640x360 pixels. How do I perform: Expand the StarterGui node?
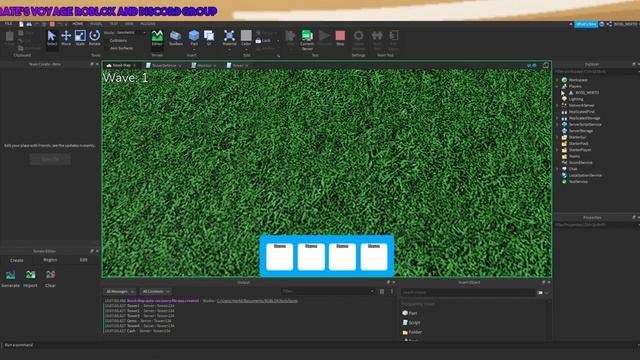(x=558, y=138)
